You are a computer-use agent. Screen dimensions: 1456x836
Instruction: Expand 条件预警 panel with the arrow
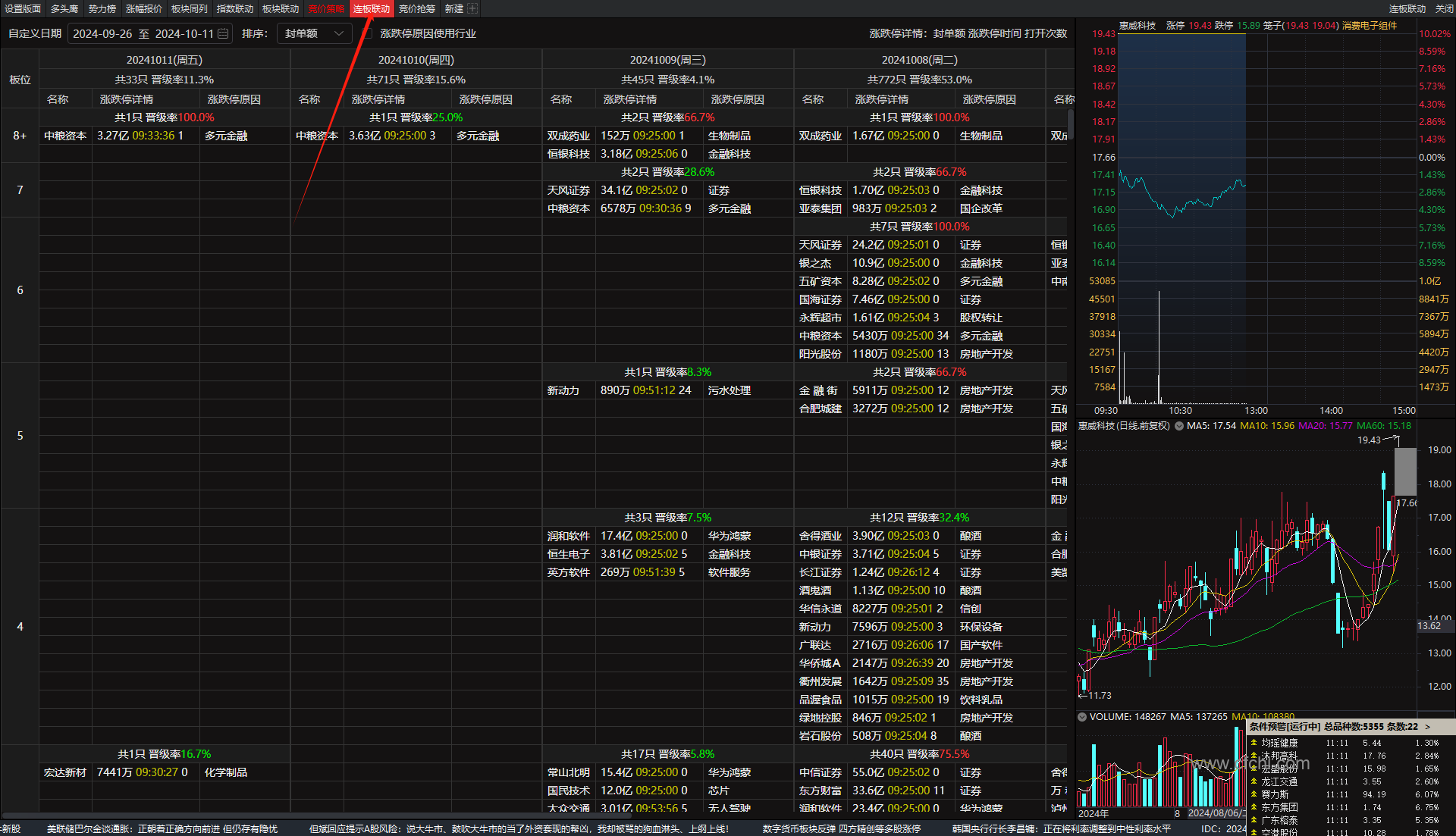click(1427, 727)
